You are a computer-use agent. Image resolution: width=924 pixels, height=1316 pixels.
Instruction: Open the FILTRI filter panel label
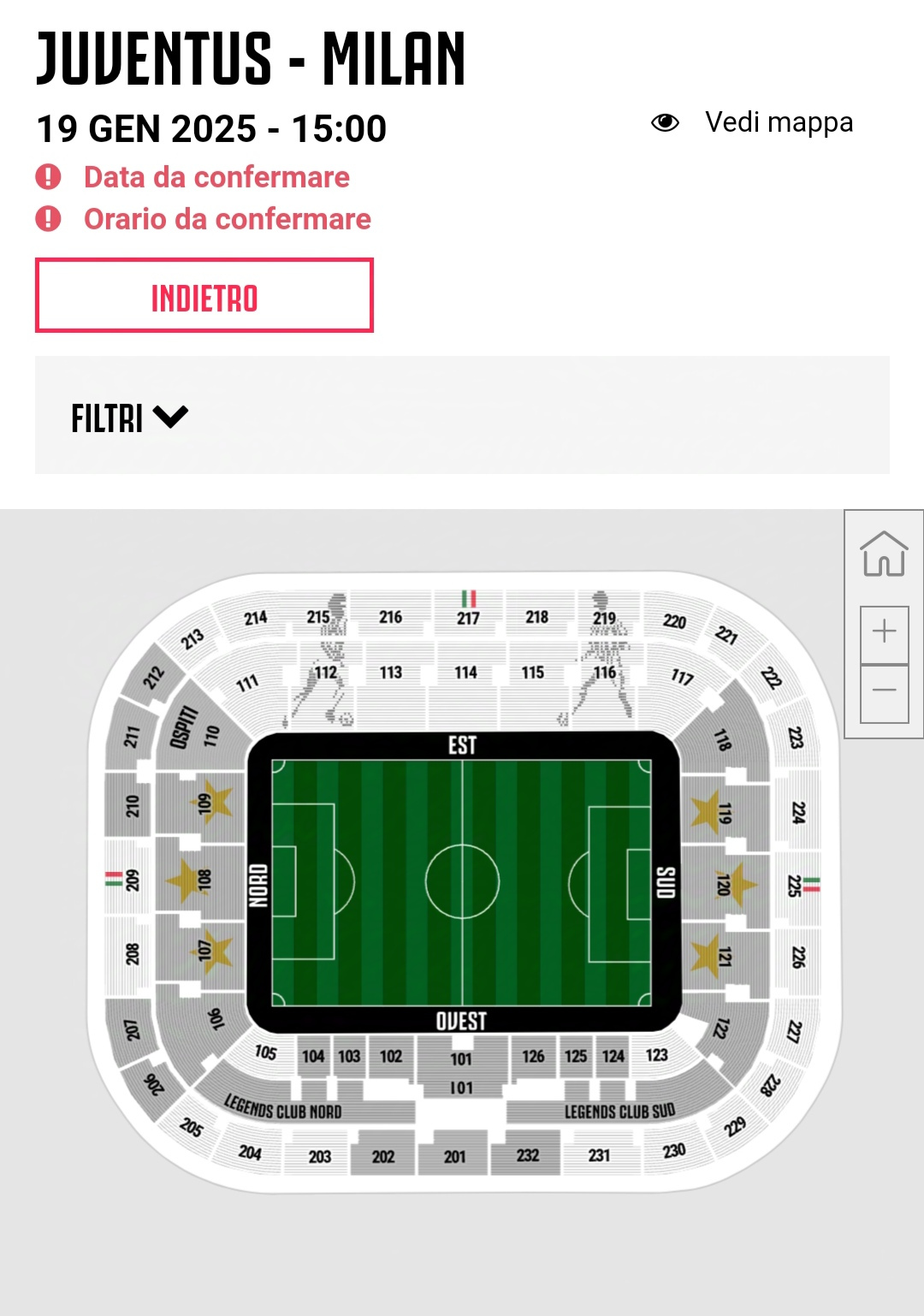coord(107,418)
